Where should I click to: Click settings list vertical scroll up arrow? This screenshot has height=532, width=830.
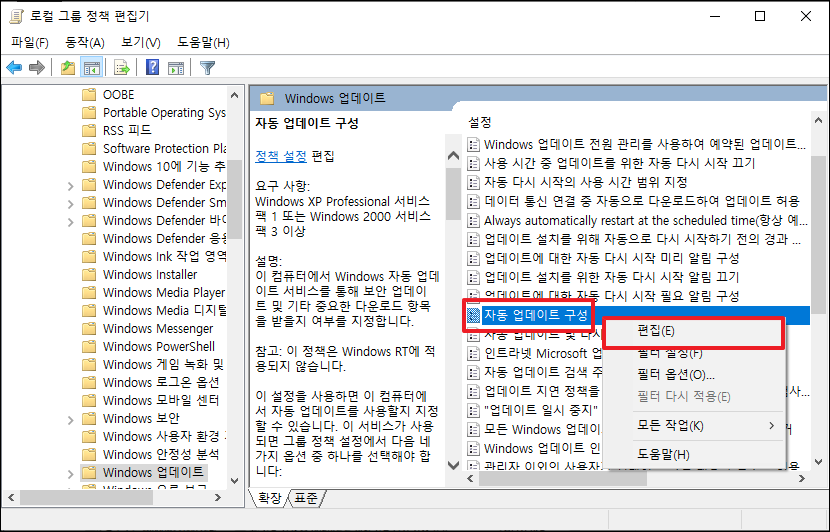point(819,121)
